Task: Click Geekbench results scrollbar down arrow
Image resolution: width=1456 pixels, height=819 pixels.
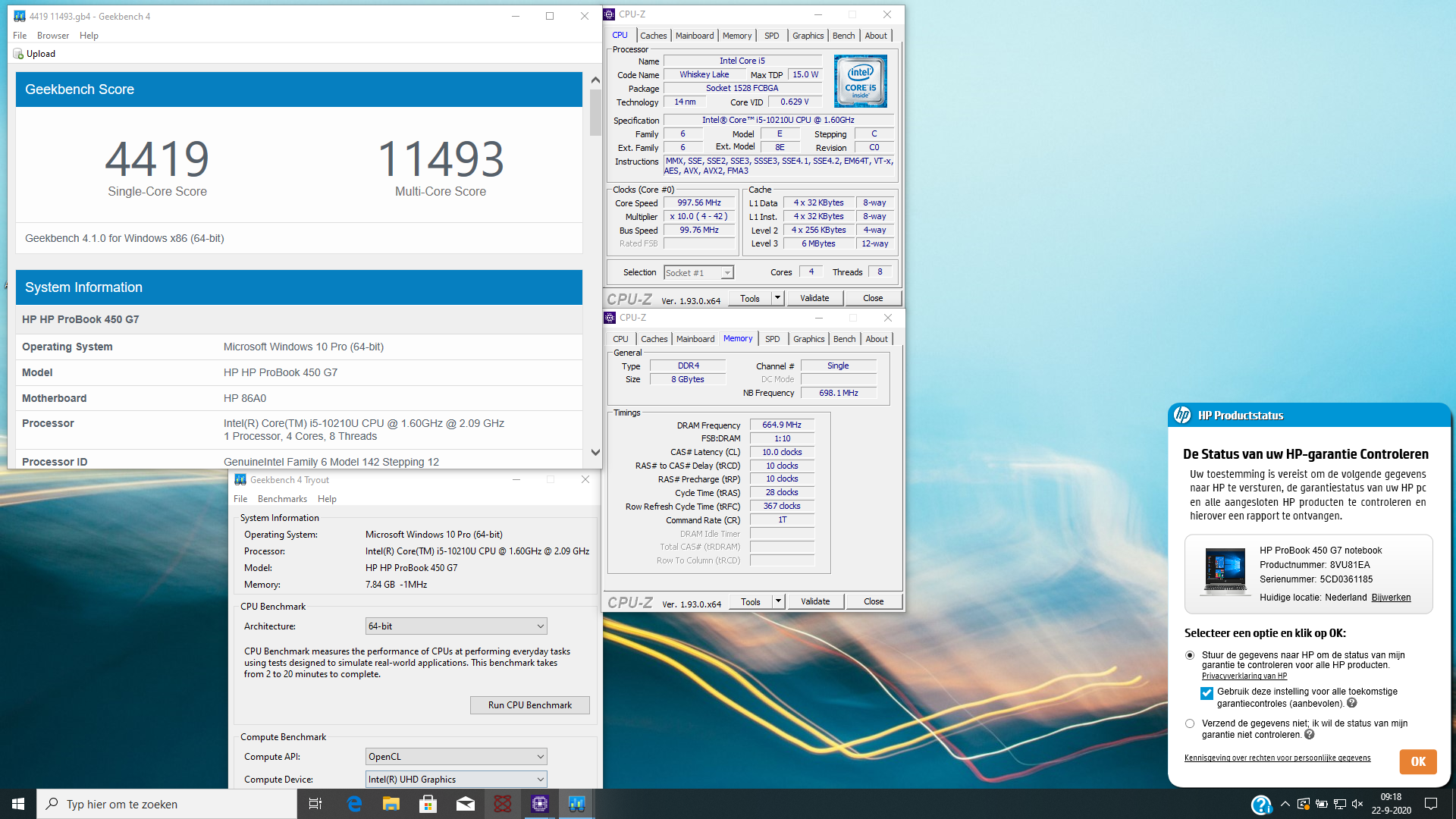Action: point(595,453)
